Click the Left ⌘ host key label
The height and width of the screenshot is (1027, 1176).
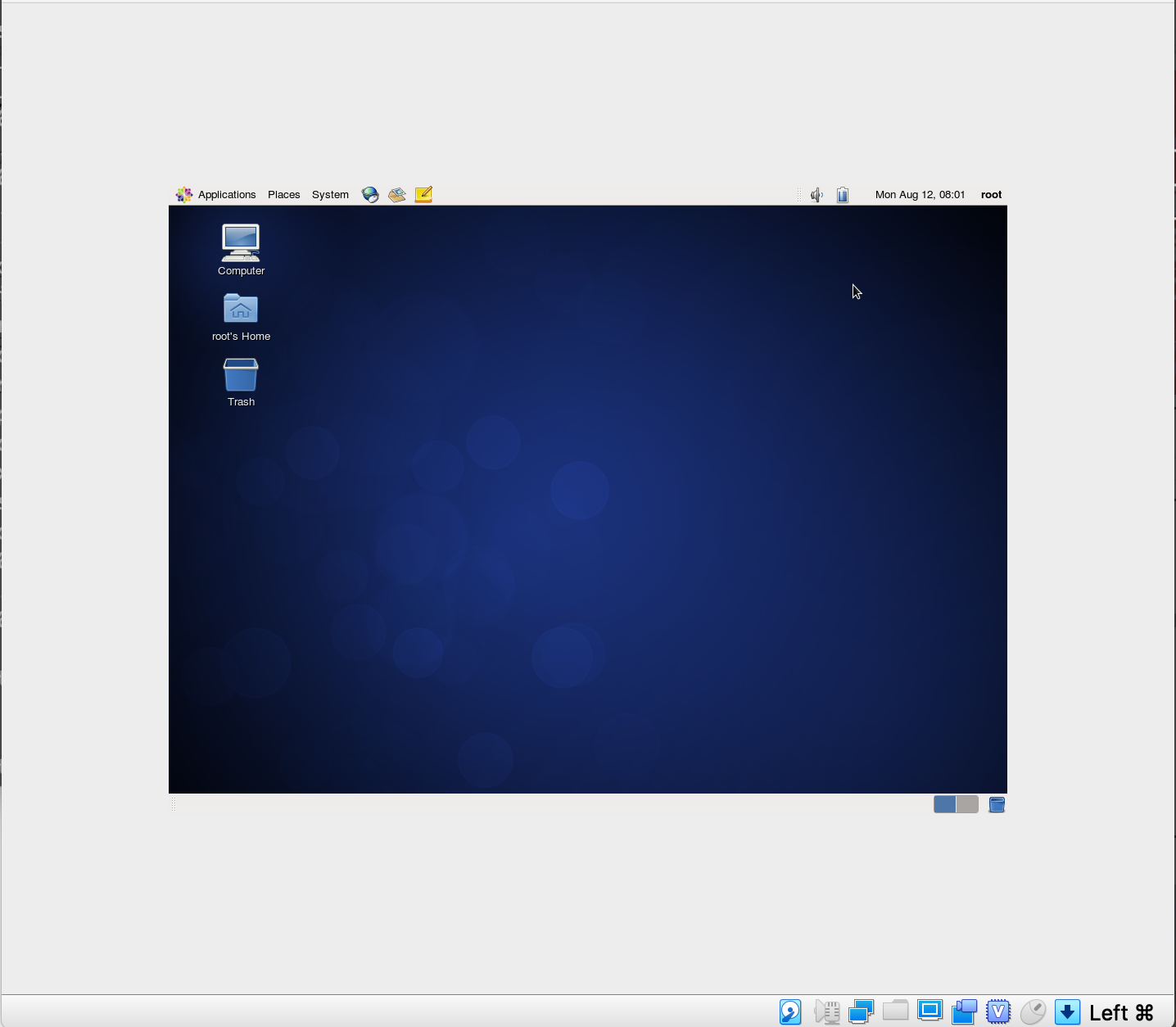point(1121,1013)
